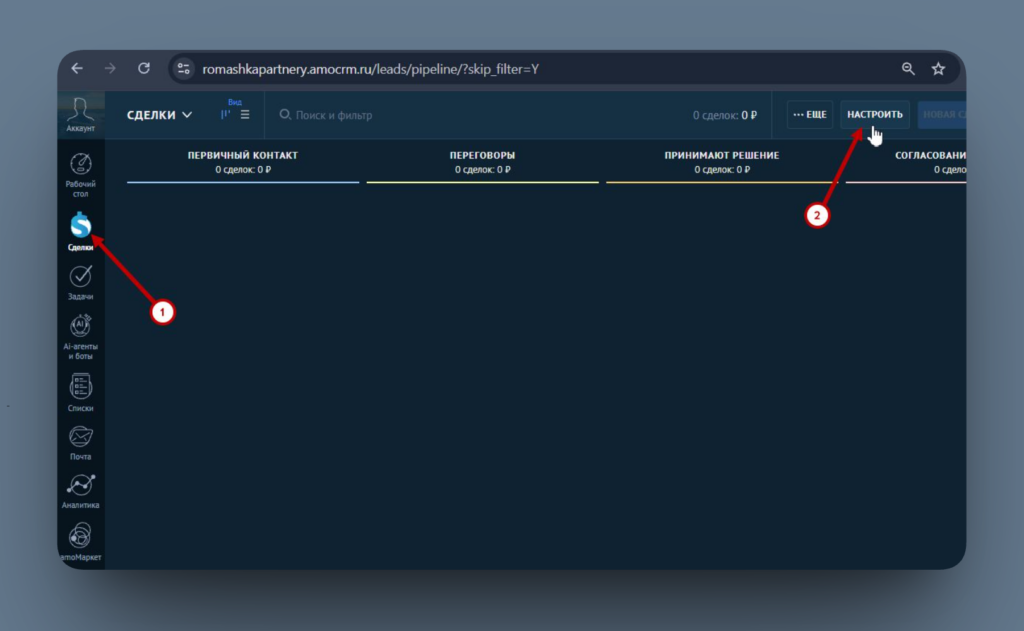Image resolution: width=1024 pixels, height=631 pixels.
Task: Open the ЕЩЕ more options menu
Action: click(x=810, y=114)
